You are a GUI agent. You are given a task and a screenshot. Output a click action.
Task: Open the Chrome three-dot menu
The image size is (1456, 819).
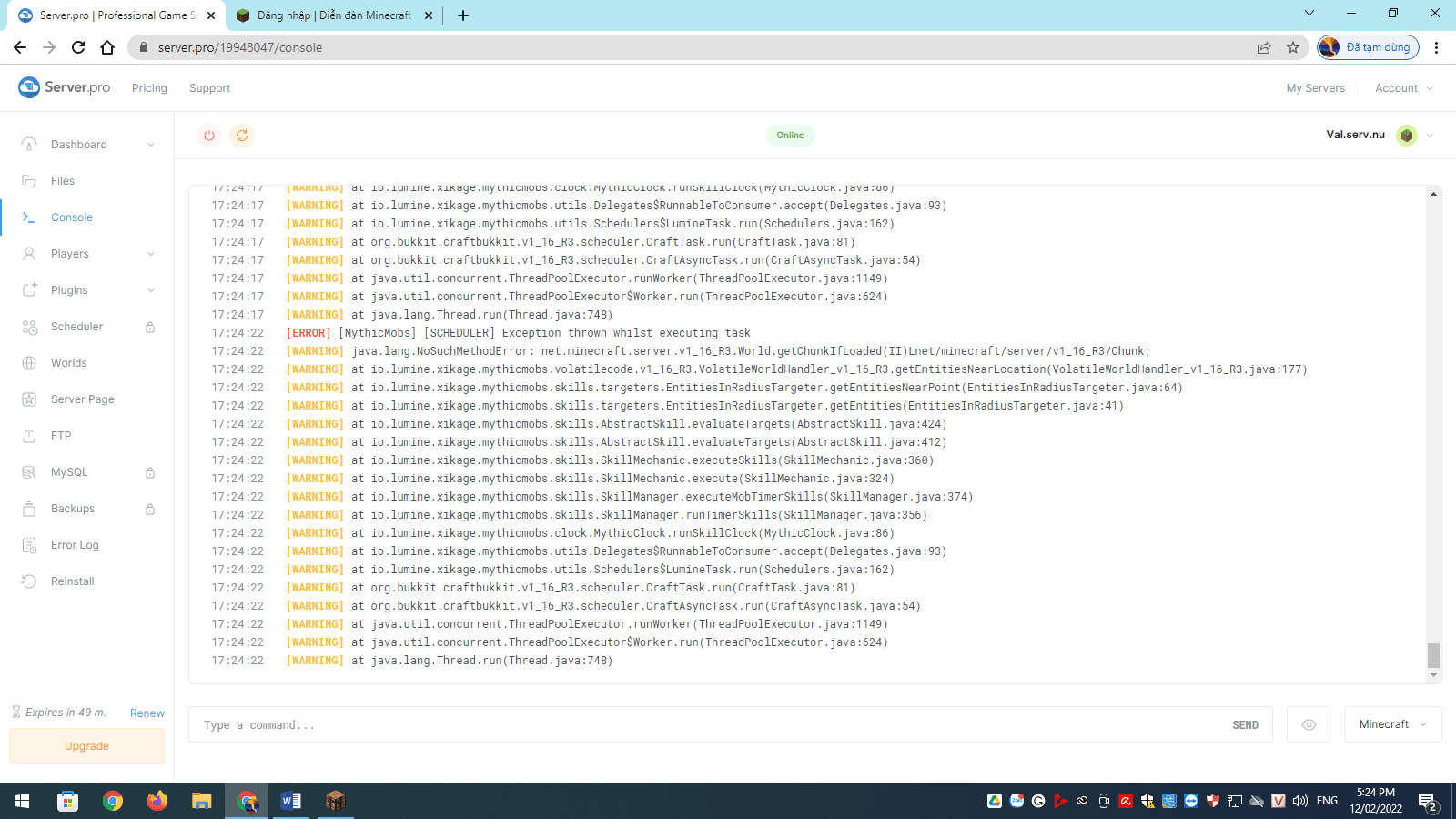click(1436, 47)
